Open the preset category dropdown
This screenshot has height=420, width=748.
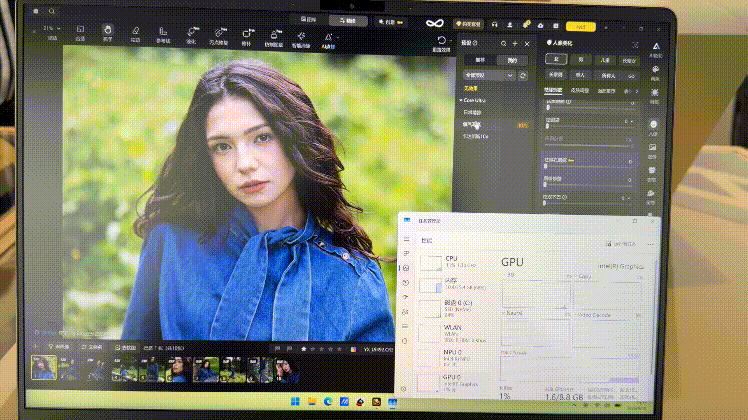click(488, 75)
